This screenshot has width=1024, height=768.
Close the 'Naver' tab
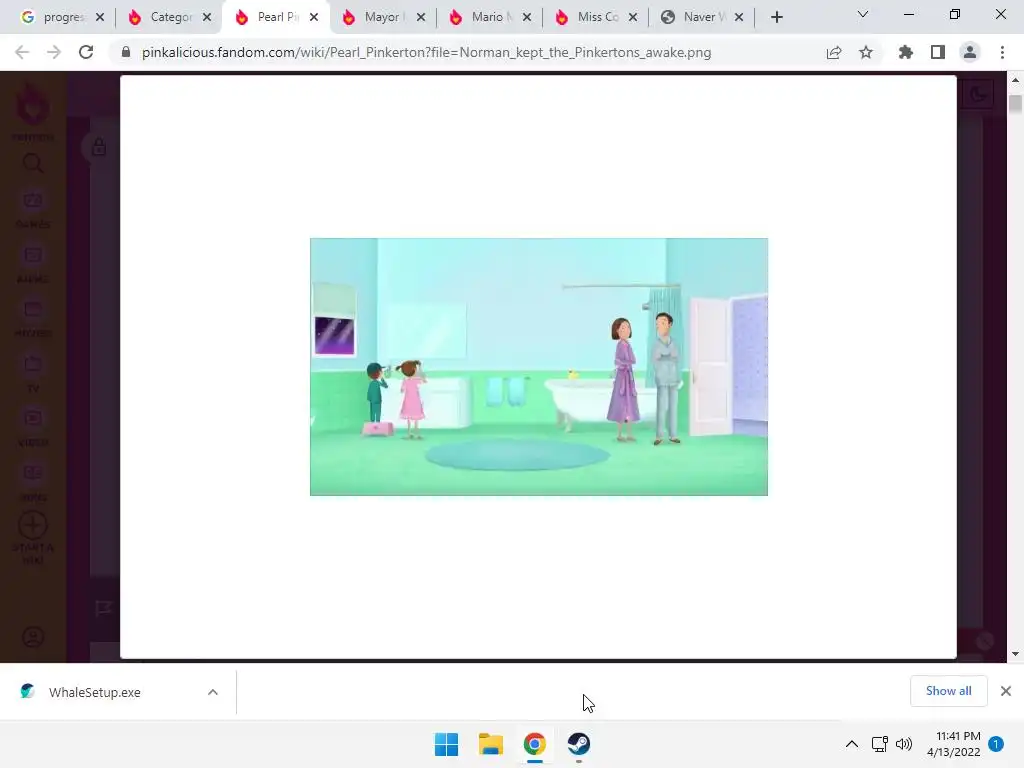739,17
